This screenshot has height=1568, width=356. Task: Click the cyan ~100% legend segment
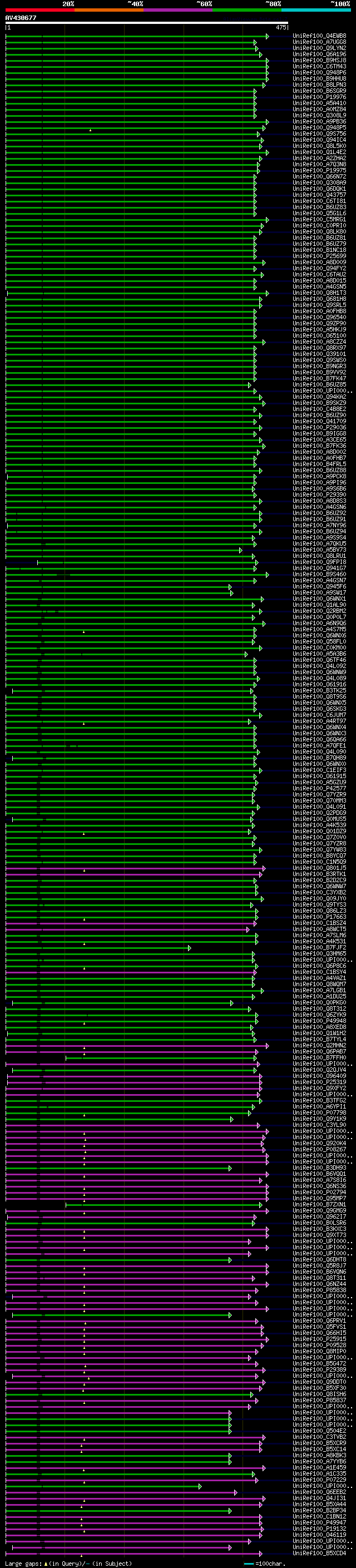[316, 10]
